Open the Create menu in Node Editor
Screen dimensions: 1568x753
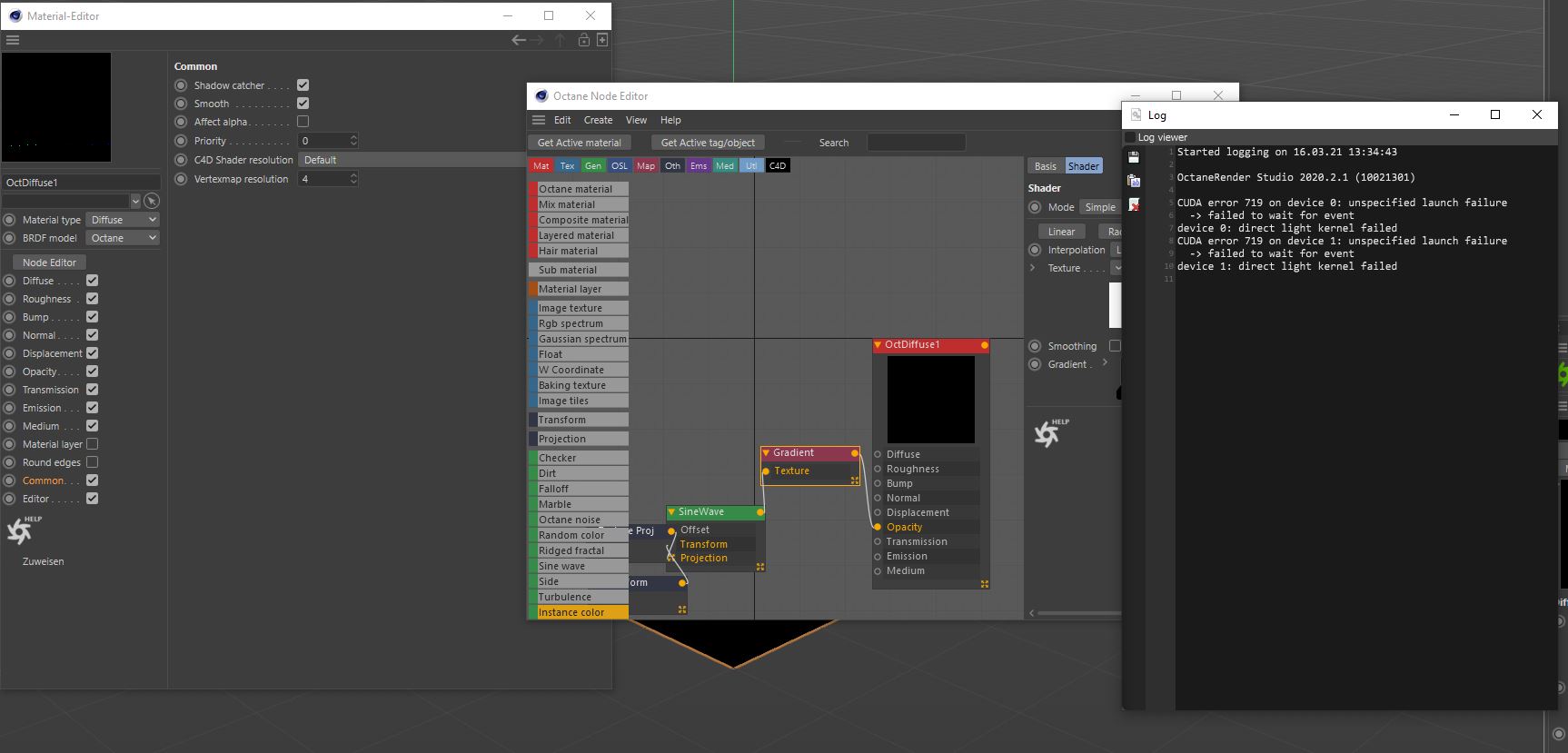[x=598, y=120]
